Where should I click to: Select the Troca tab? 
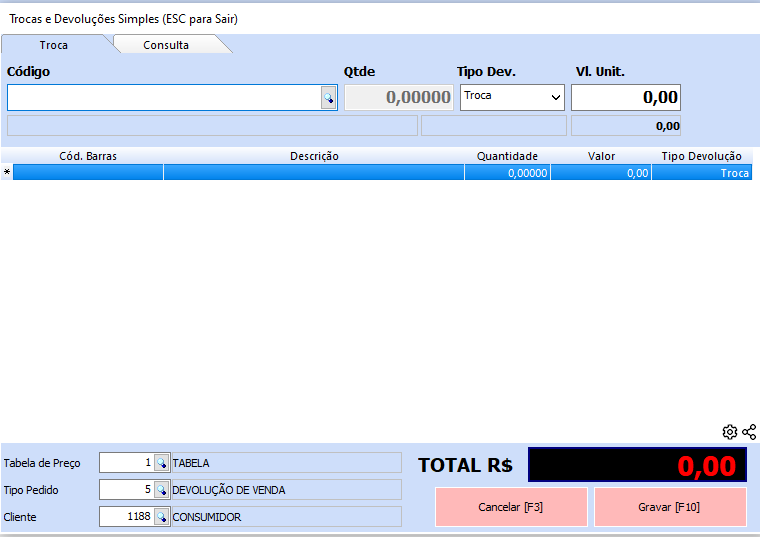54,45
